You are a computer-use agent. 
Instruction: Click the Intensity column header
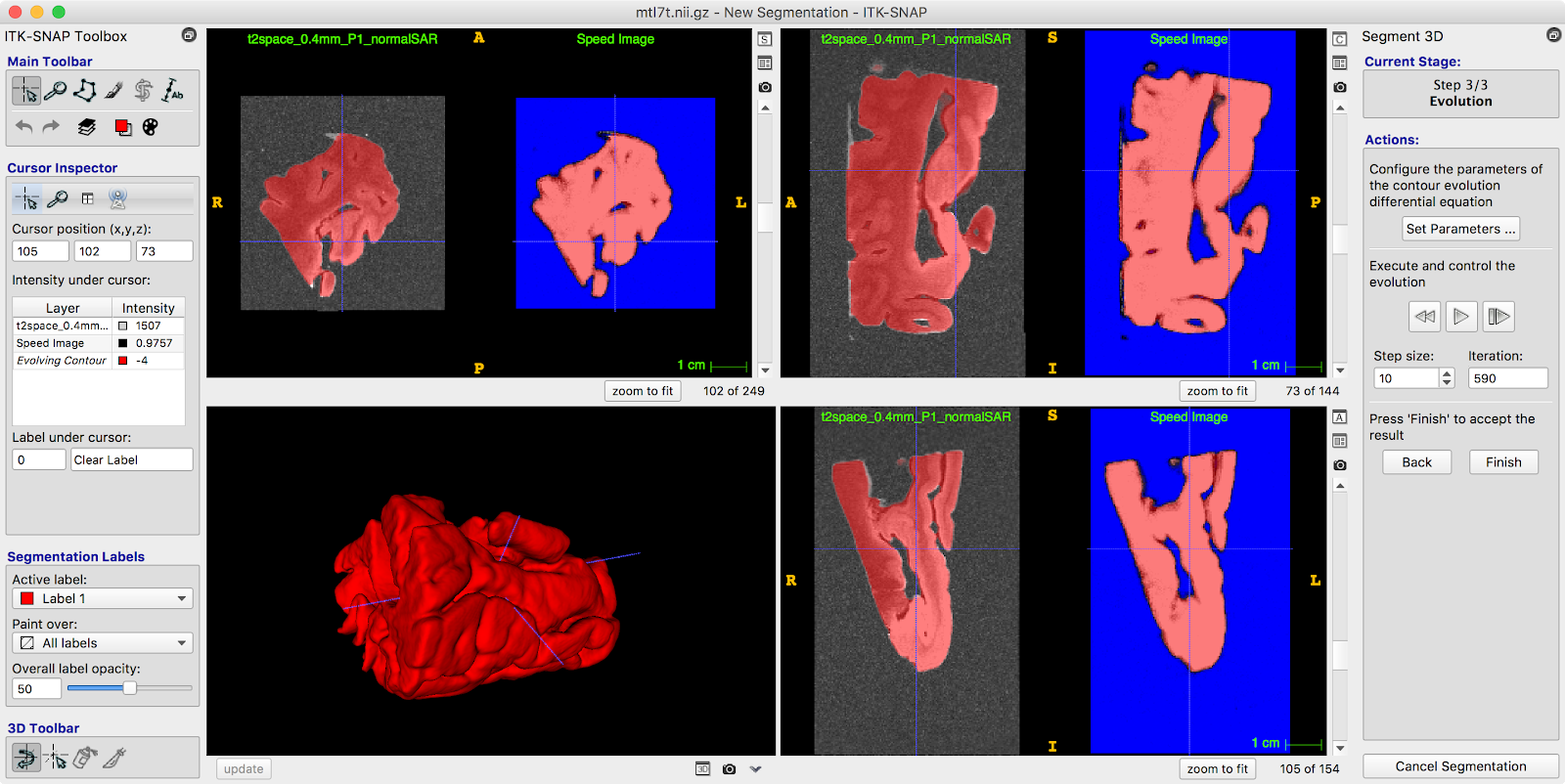(149, 308)
